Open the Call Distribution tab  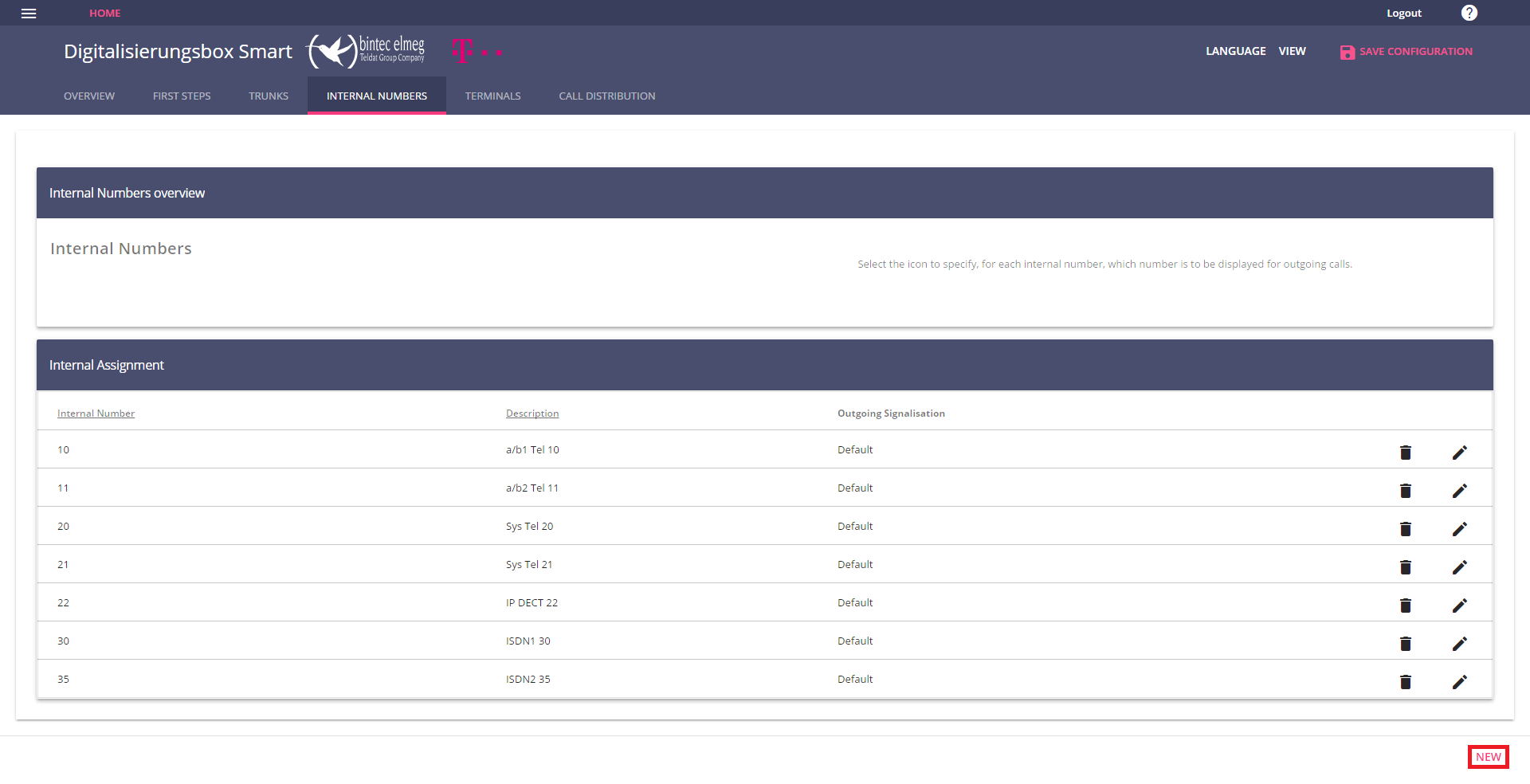(606, 96)
